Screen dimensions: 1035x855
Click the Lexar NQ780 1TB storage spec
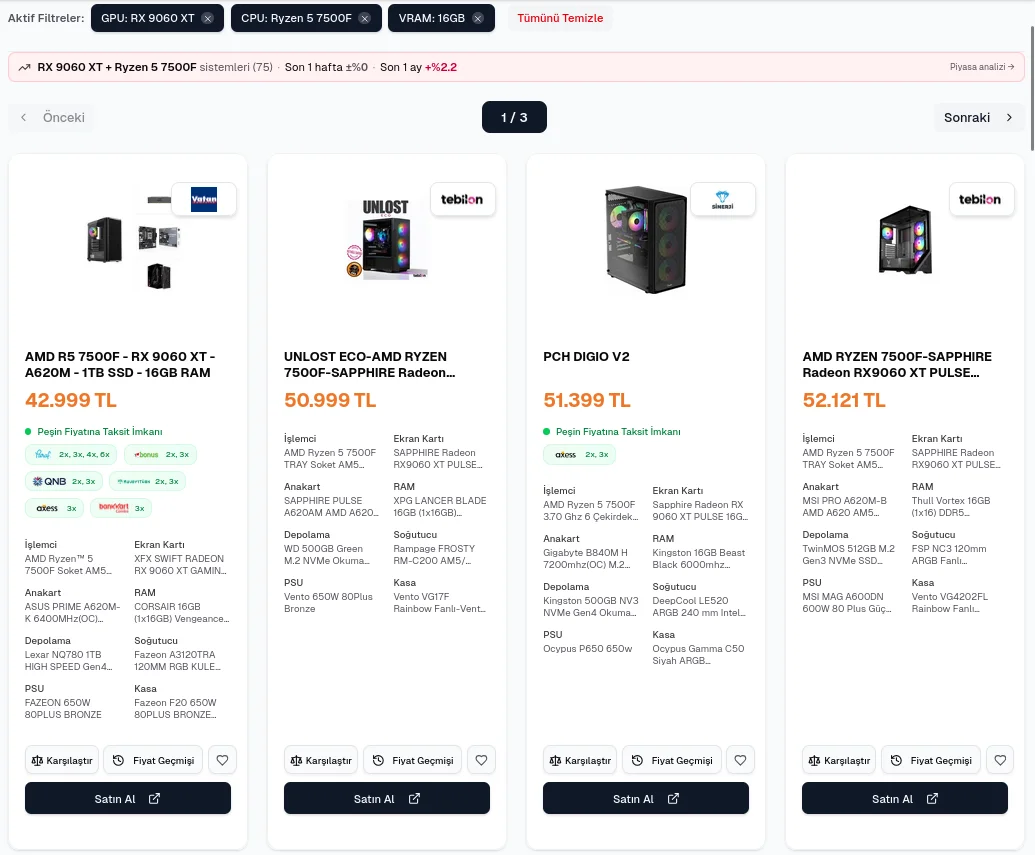69,661
